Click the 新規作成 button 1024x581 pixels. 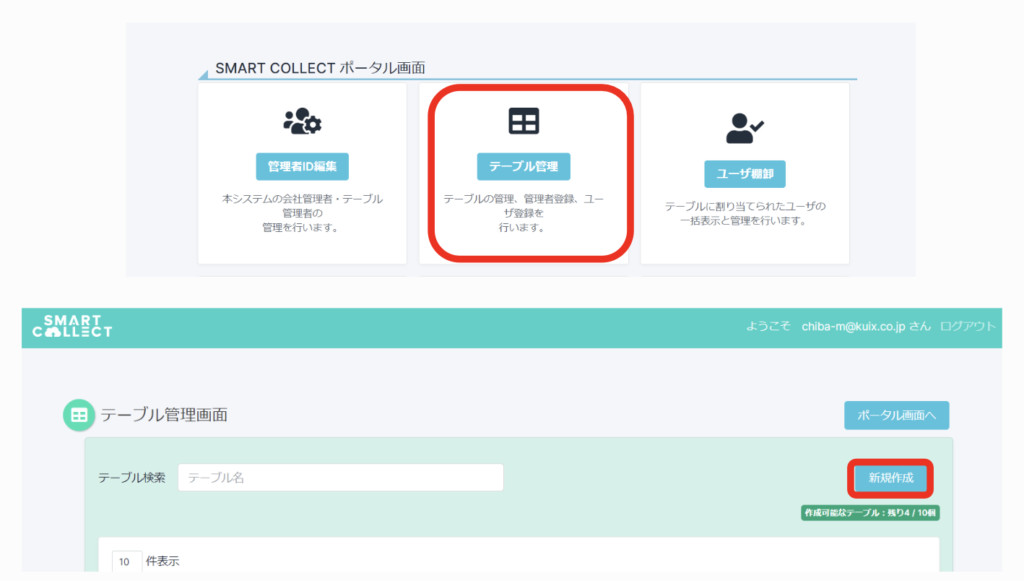891,478
